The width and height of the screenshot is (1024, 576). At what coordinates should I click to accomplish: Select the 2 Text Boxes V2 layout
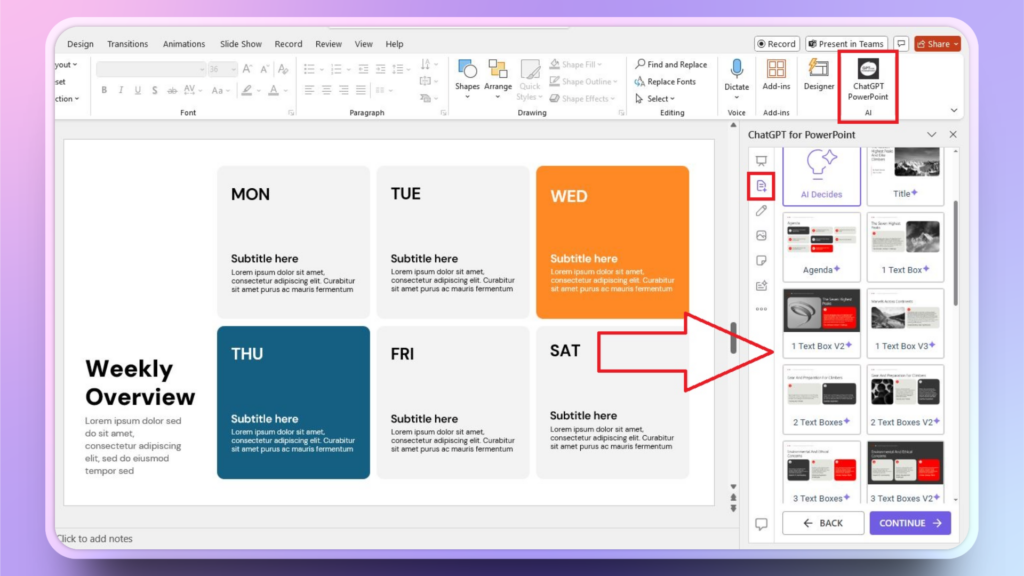click(904, 399)
